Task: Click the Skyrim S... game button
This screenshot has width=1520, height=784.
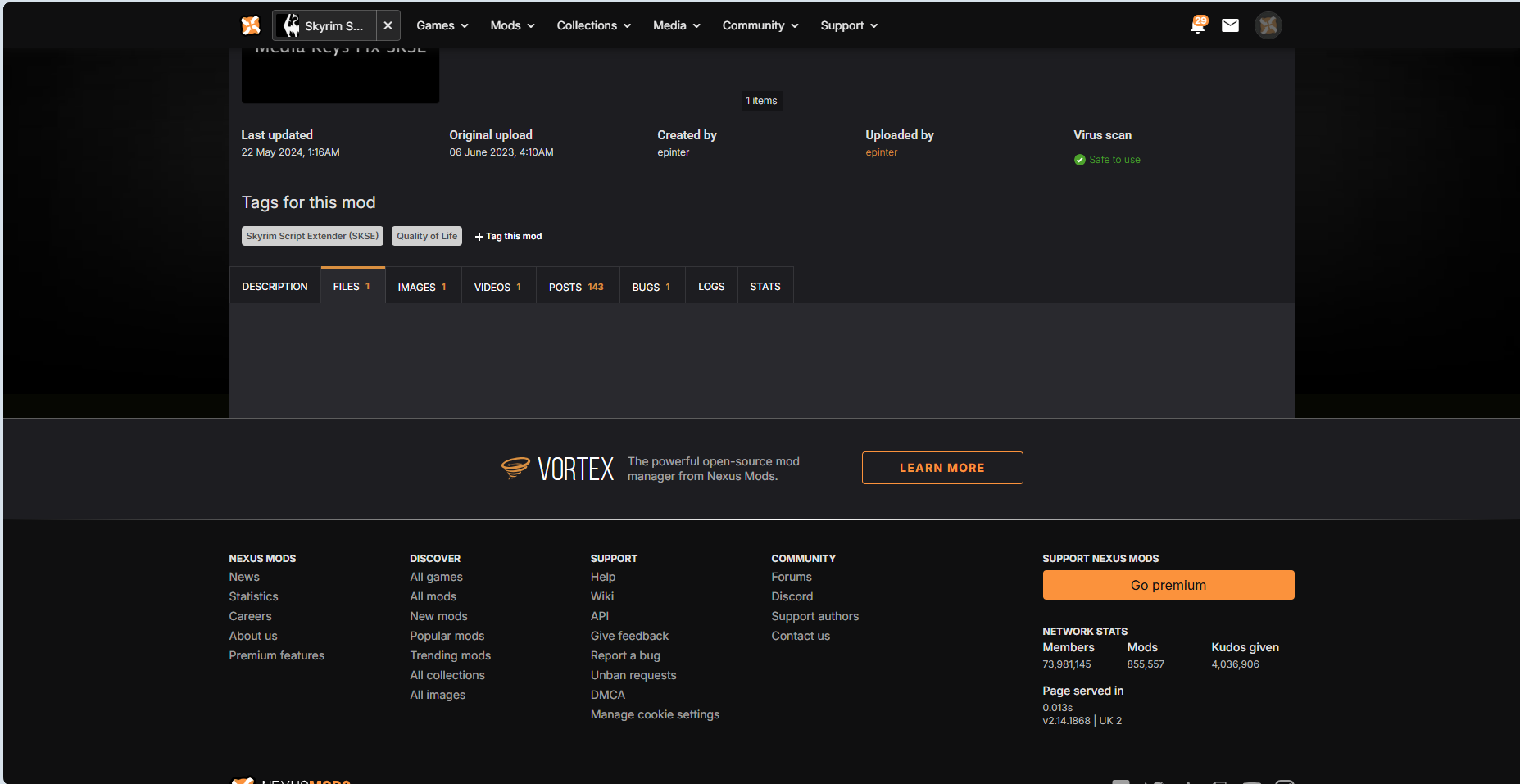Action: click(324, 25)
